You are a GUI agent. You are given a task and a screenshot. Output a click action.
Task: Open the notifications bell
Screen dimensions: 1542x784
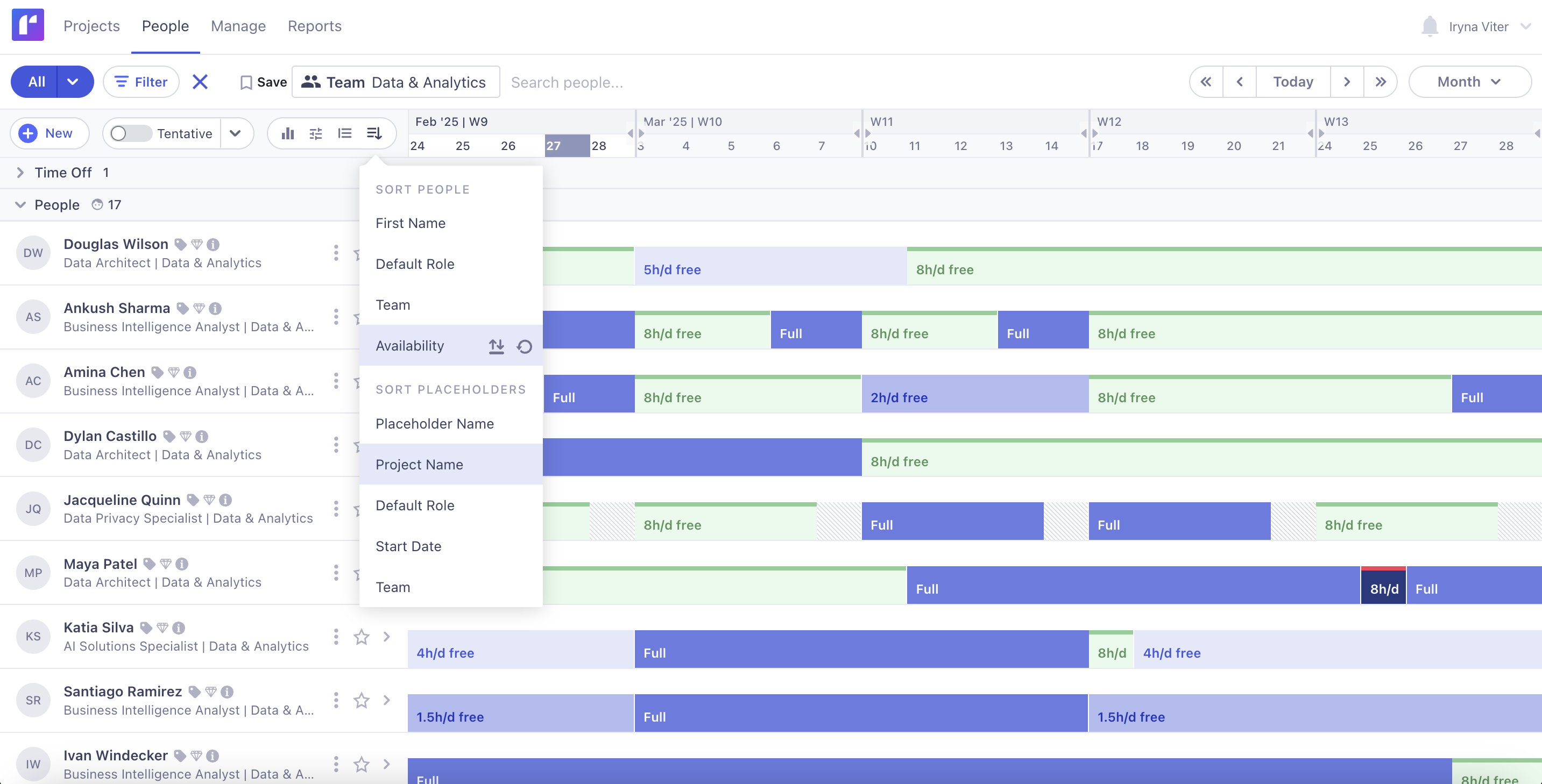coord(1430,26)
